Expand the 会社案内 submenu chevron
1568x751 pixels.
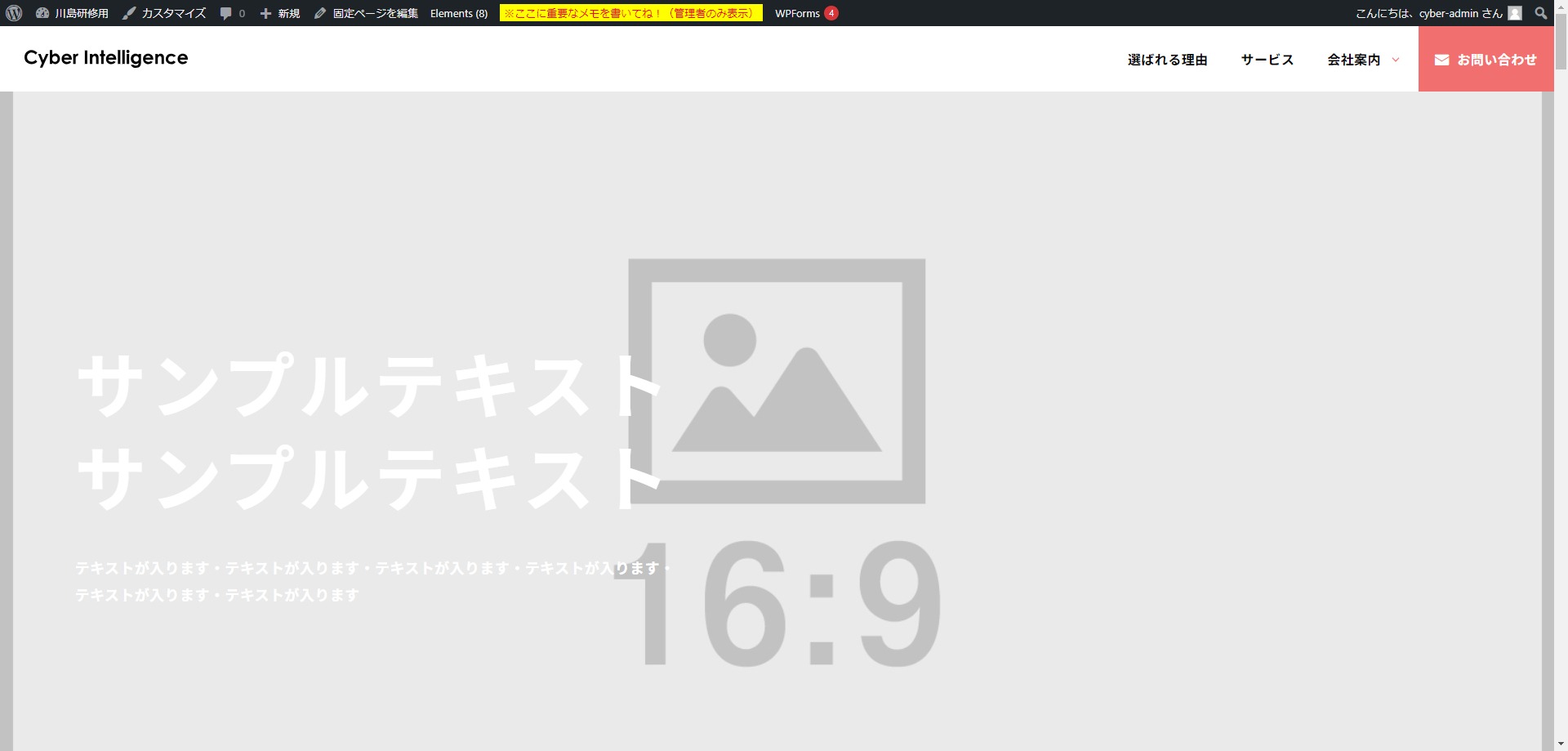pos(1396,60)
